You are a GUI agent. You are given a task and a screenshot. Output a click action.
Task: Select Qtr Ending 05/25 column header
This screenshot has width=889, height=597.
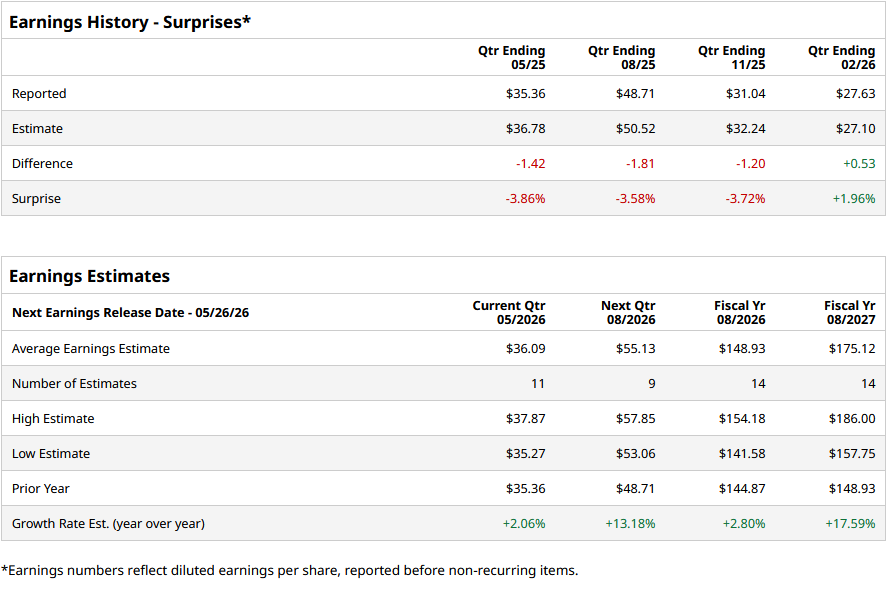click(511, 58)
